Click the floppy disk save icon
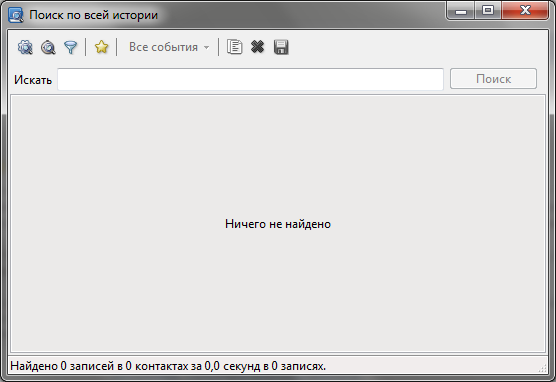556x382 pixels. click(281, 47)
